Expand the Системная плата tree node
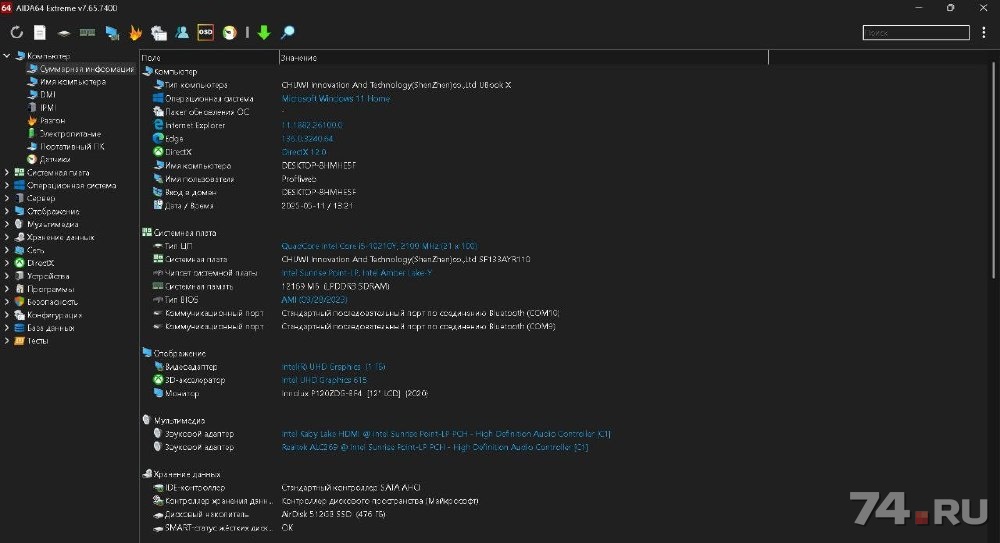Image resolution: width=1000 pixels, height=543 pixels. point(7,172)
